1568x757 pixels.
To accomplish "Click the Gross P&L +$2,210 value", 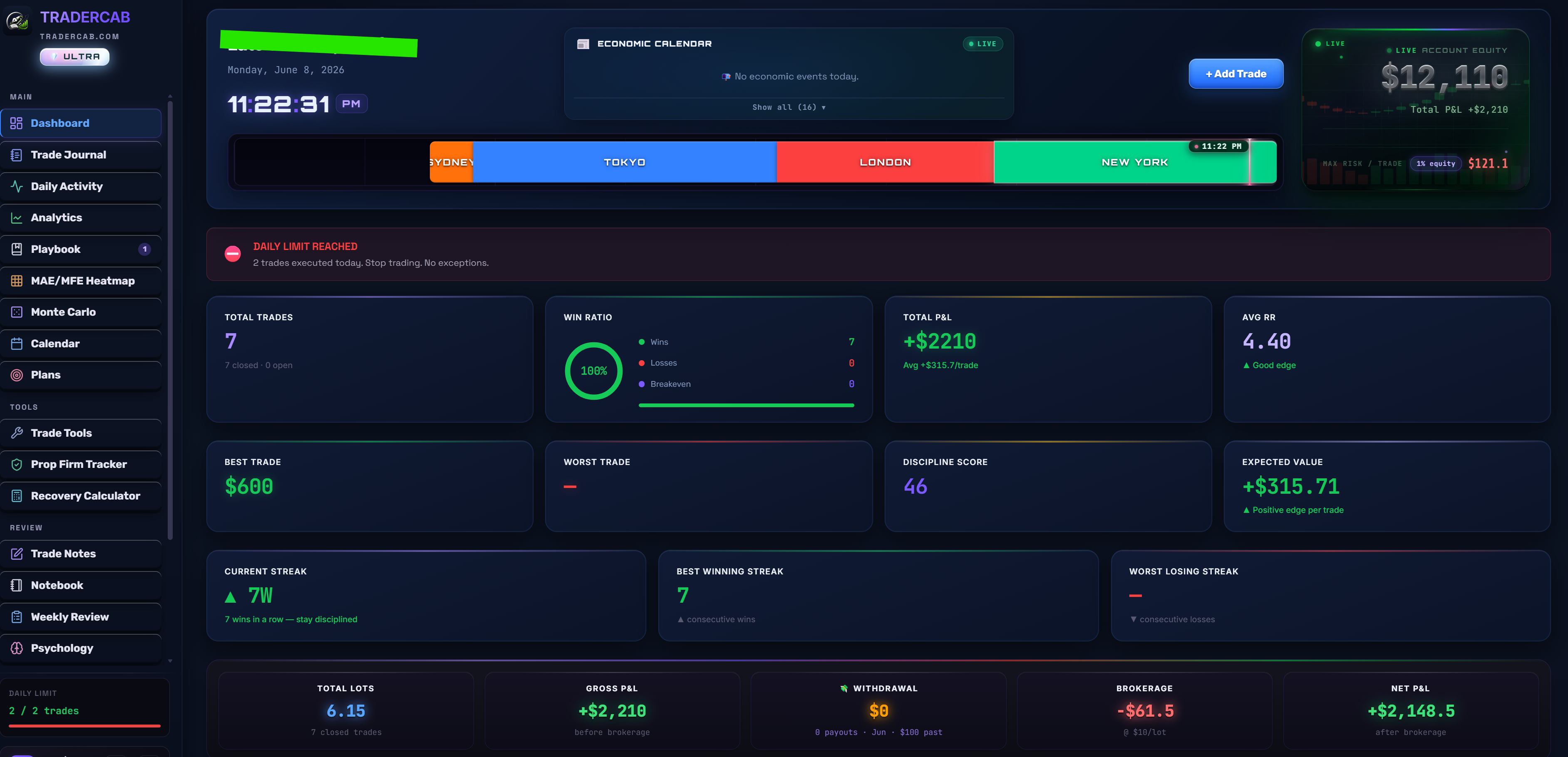I will 612,711.
